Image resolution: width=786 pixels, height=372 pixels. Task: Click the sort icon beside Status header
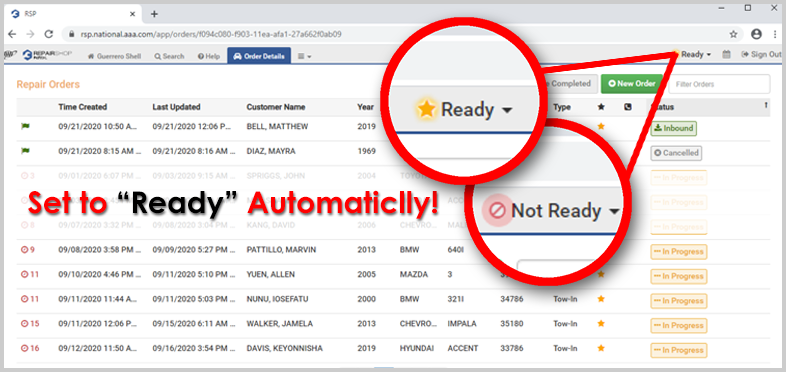765,106
